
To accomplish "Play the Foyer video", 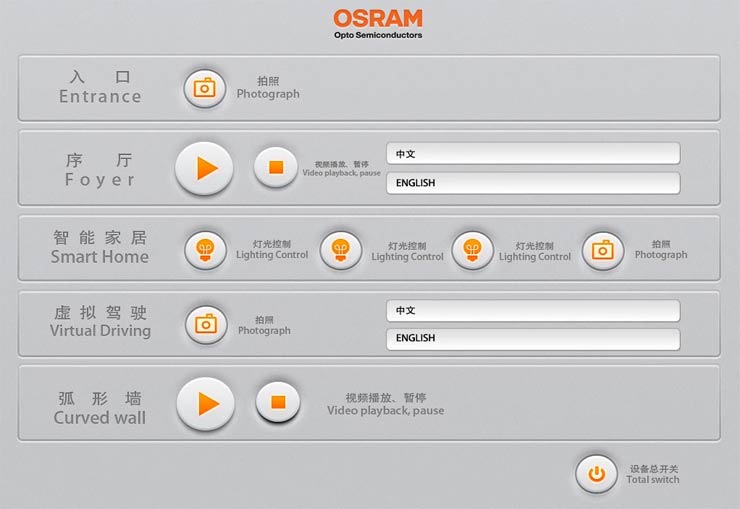I will point(204,168).
